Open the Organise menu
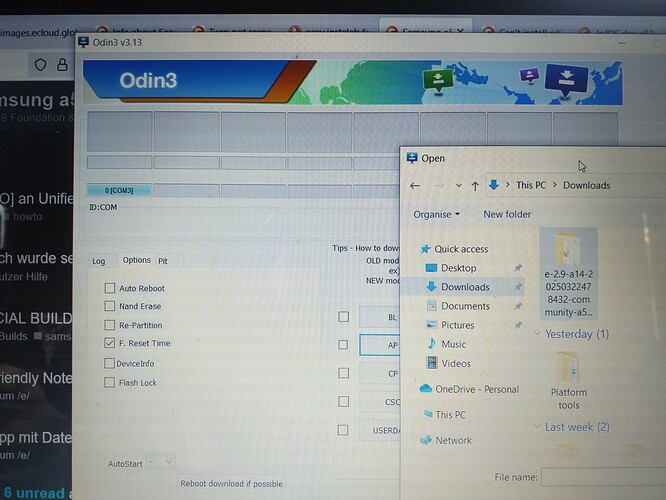The height and width of the screenshot is (500, 666). click(x=437, y=215)
